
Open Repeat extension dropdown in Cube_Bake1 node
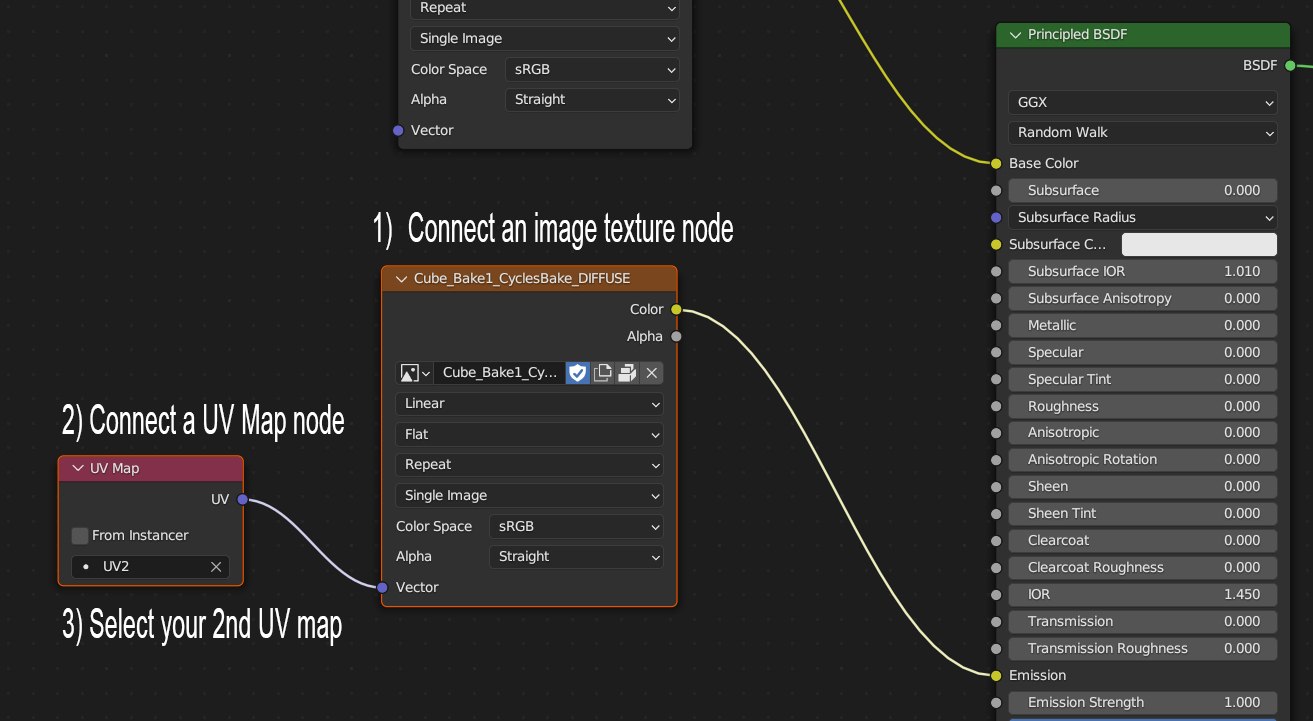click(x=530, y=465)
